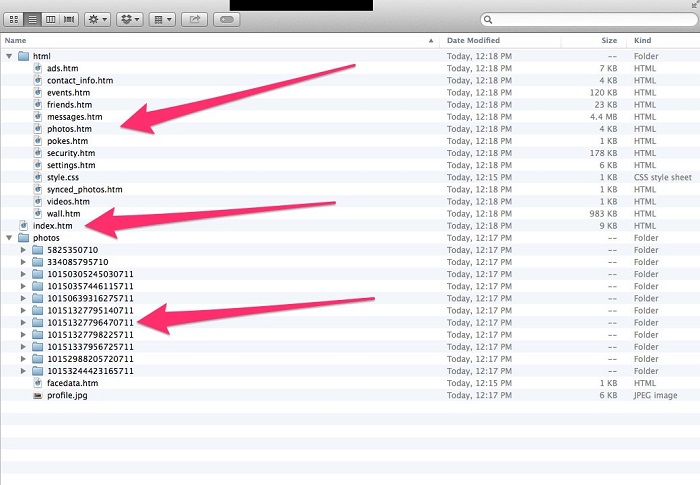Click the 178 KB size value
This screenshot has width=700, height=485.
pos(604,153)
